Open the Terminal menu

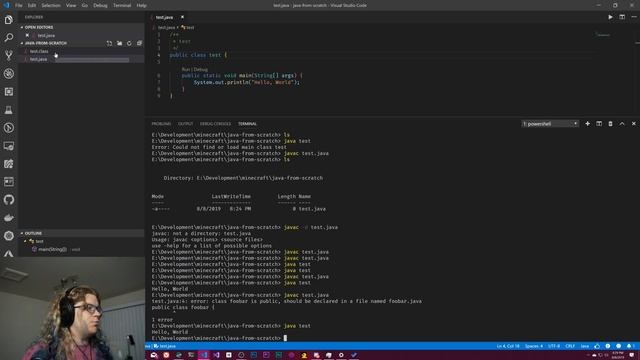pos(122,5)
